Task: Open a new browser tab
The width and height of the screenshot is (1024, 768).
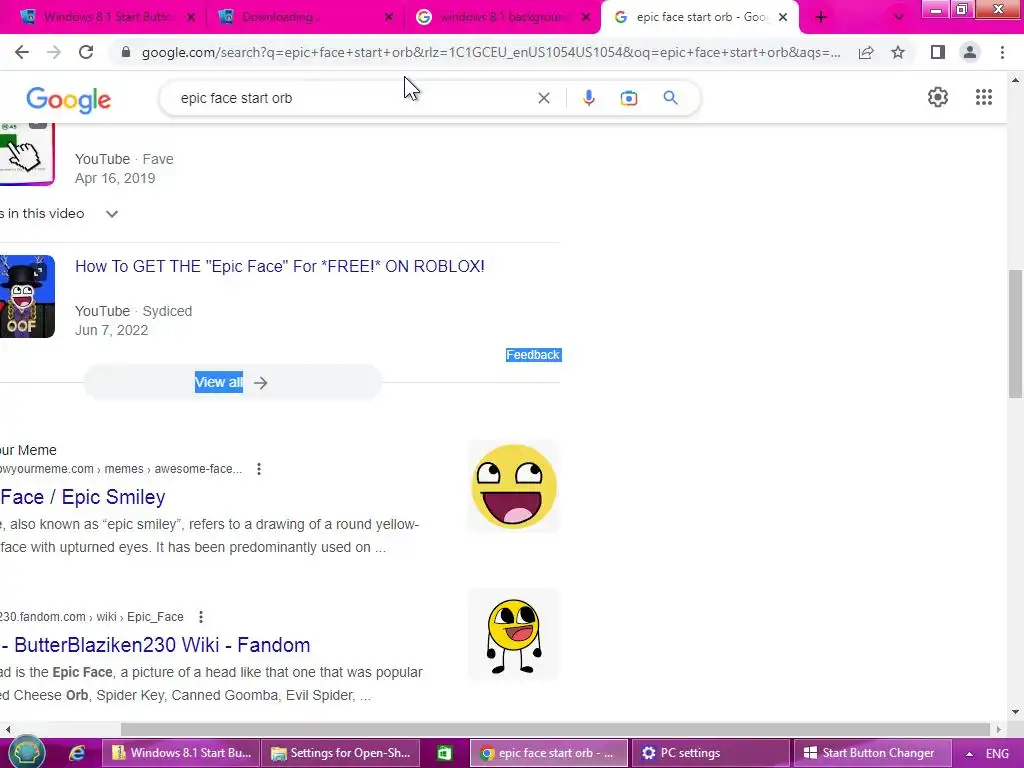Action: (x=821, y=18)
